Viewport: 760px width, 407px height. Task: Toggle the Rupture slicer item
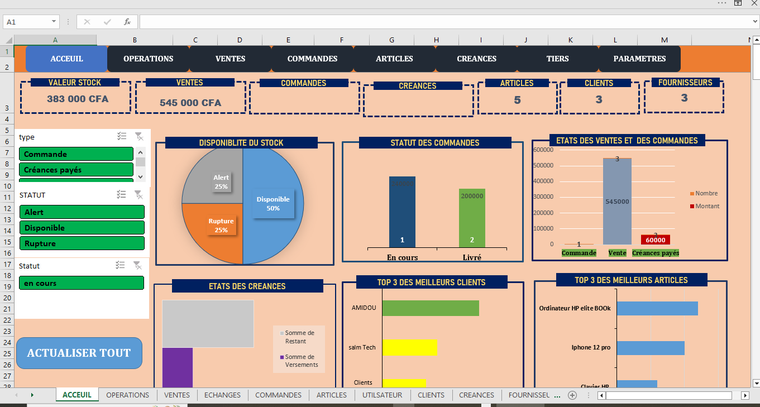pyautogui.click(x=82, y=243)
